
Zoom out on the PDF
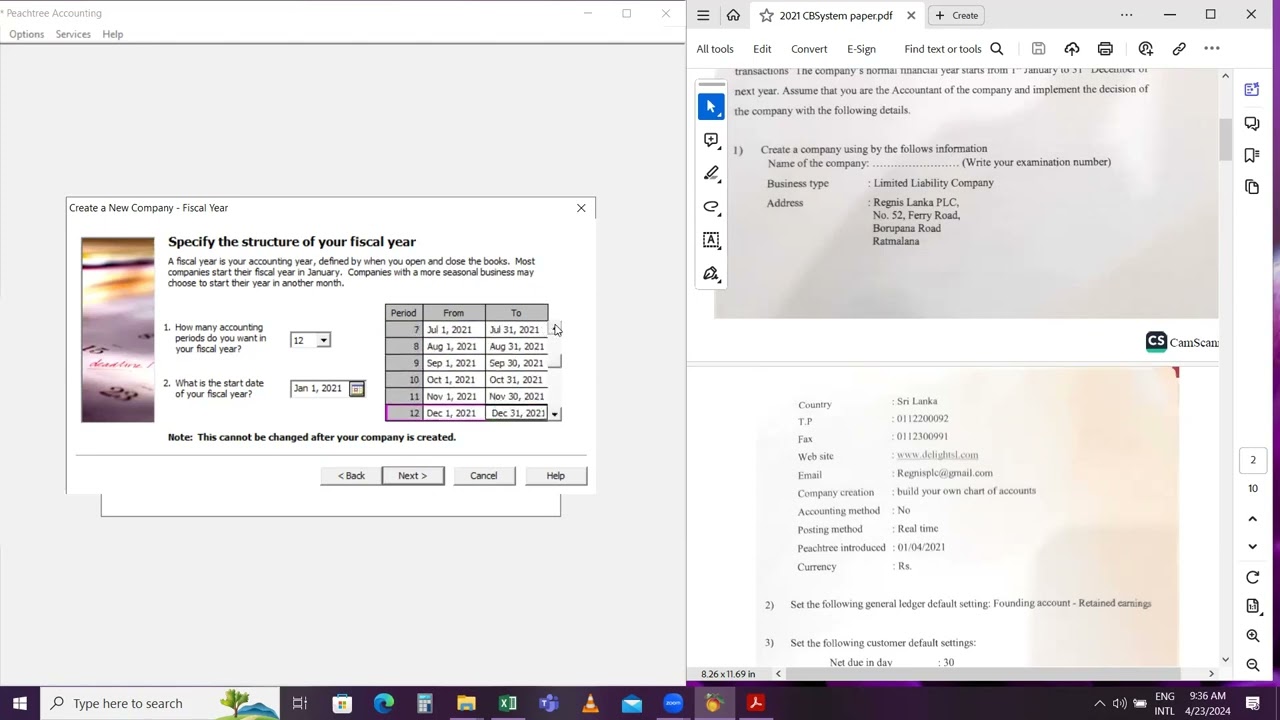point(1253,665)
